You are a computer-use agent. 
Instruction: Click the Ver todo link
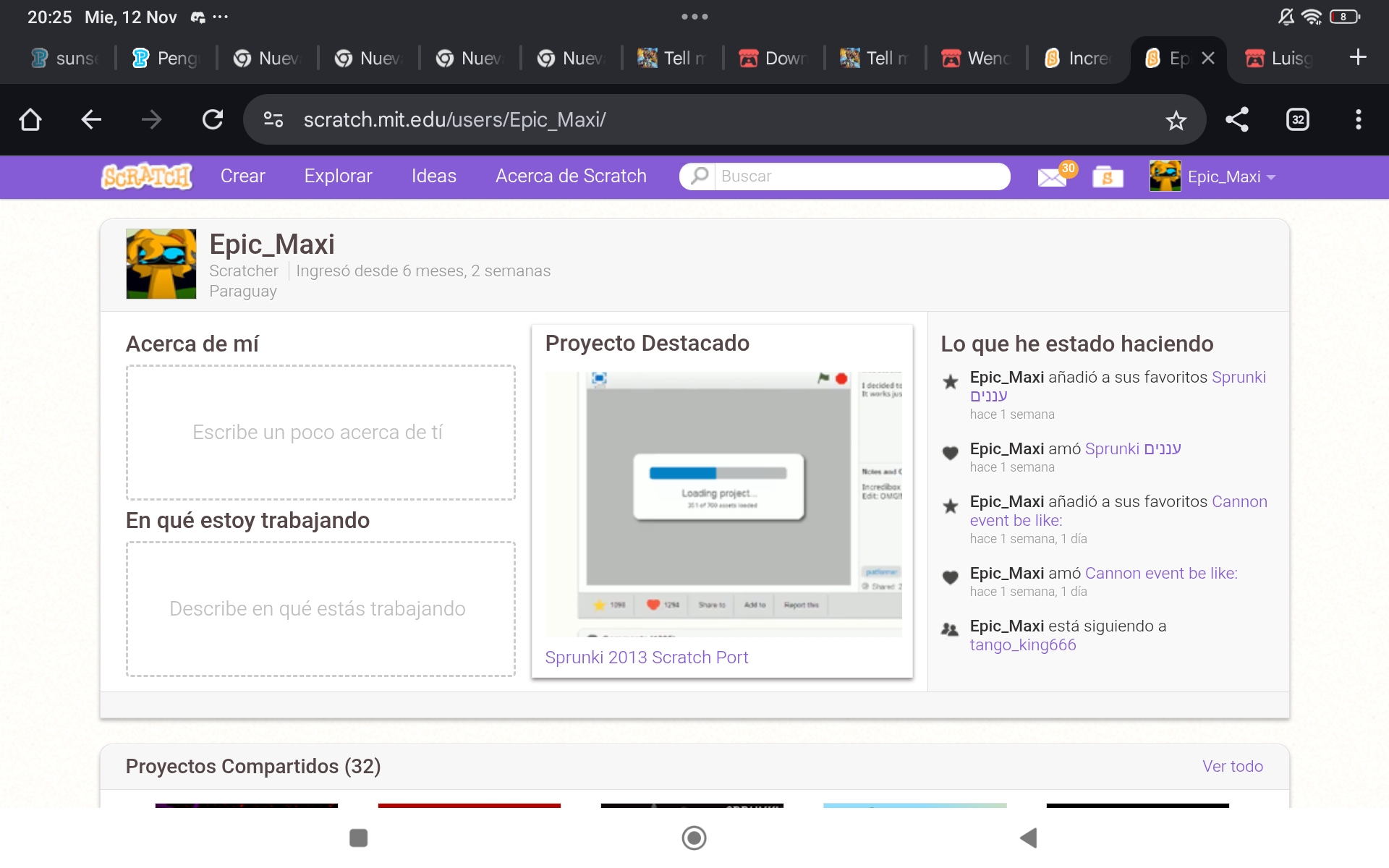pyautogui.click(x=1232, y=767)
